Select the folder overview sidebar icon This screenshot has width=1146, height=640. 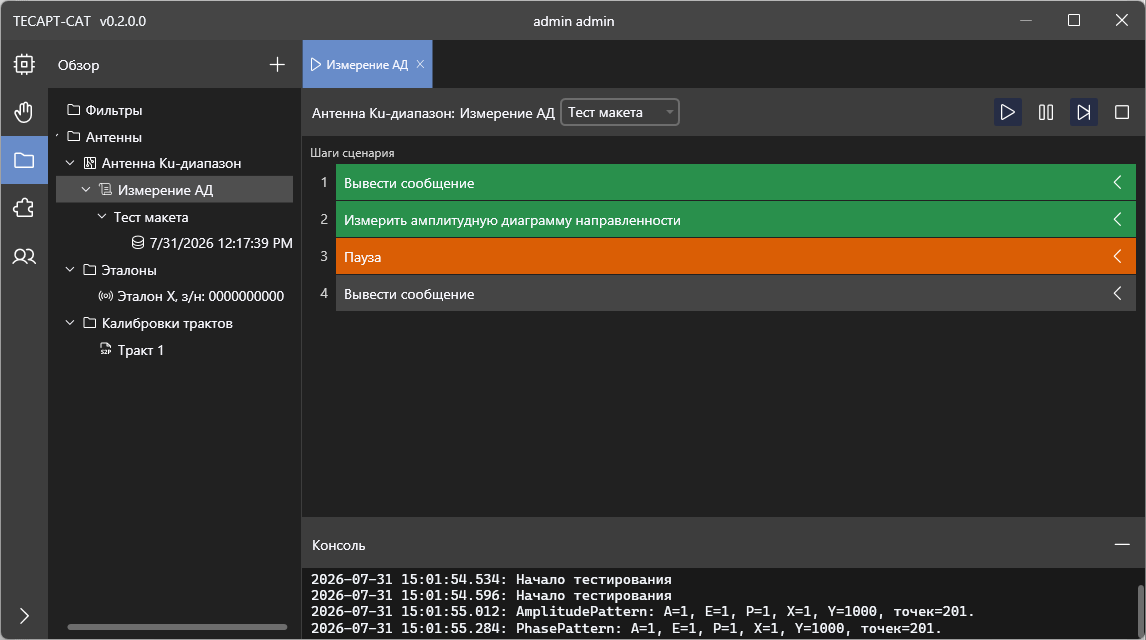click(24, 160)
